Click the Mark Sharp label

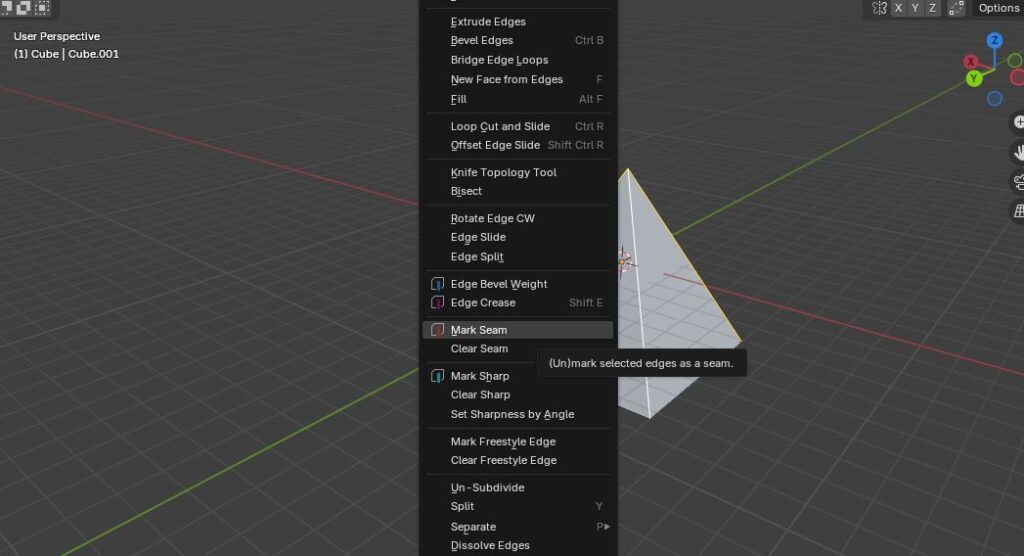479,376
